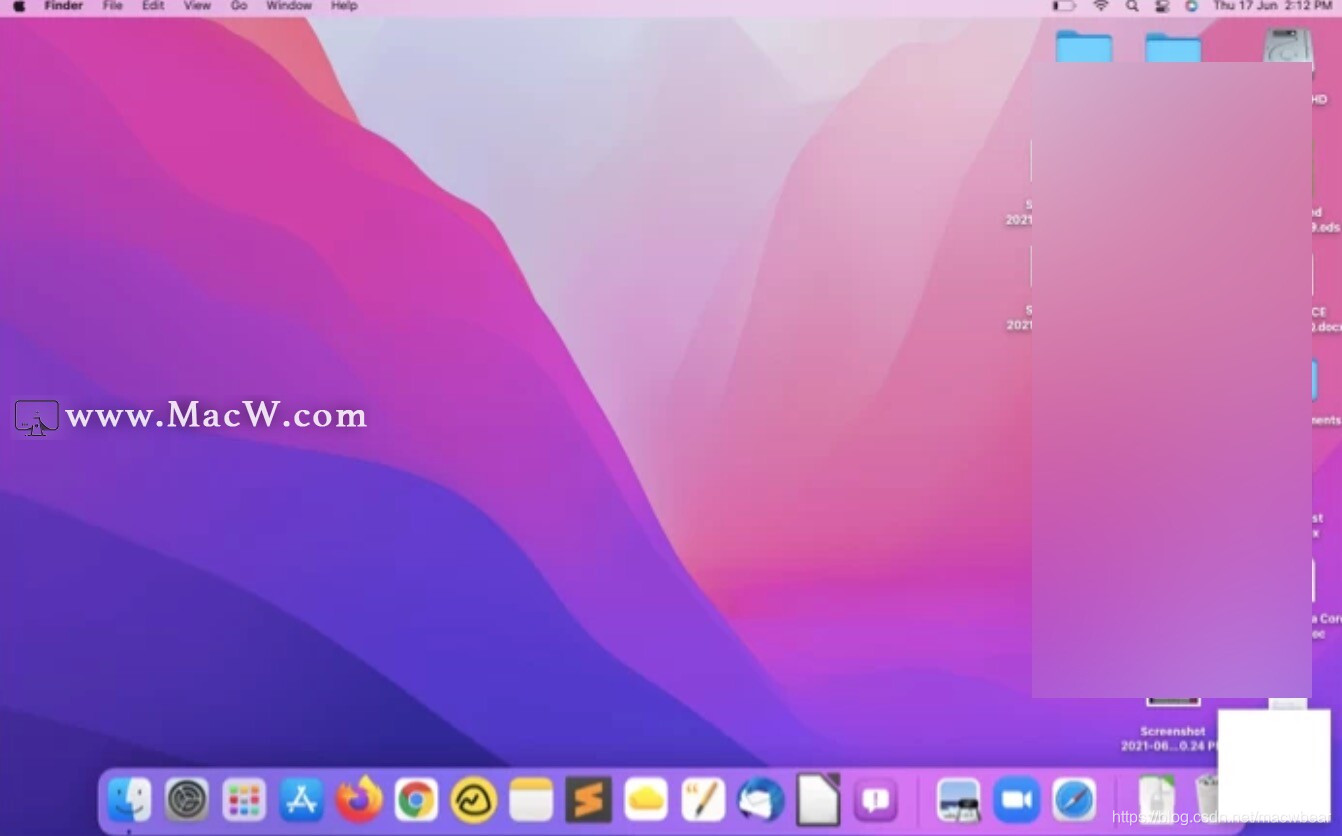
Task: Launch Safari from the Dock
Action: [x=1074, y=800]
